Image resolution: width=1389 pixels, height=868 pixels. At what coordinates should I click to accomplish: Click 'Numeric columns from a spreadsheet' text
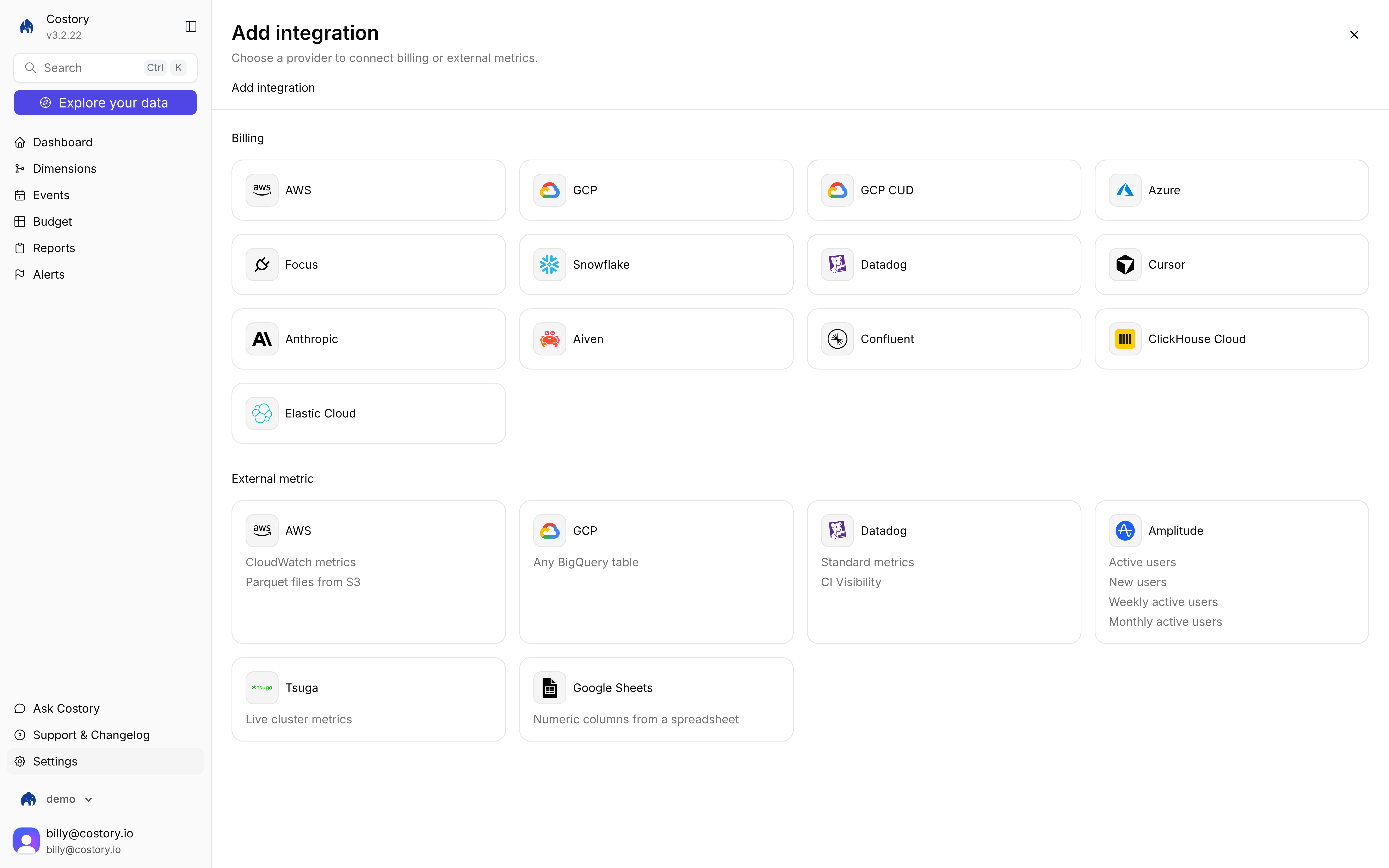pyautogui.click(x=636, y=719)
